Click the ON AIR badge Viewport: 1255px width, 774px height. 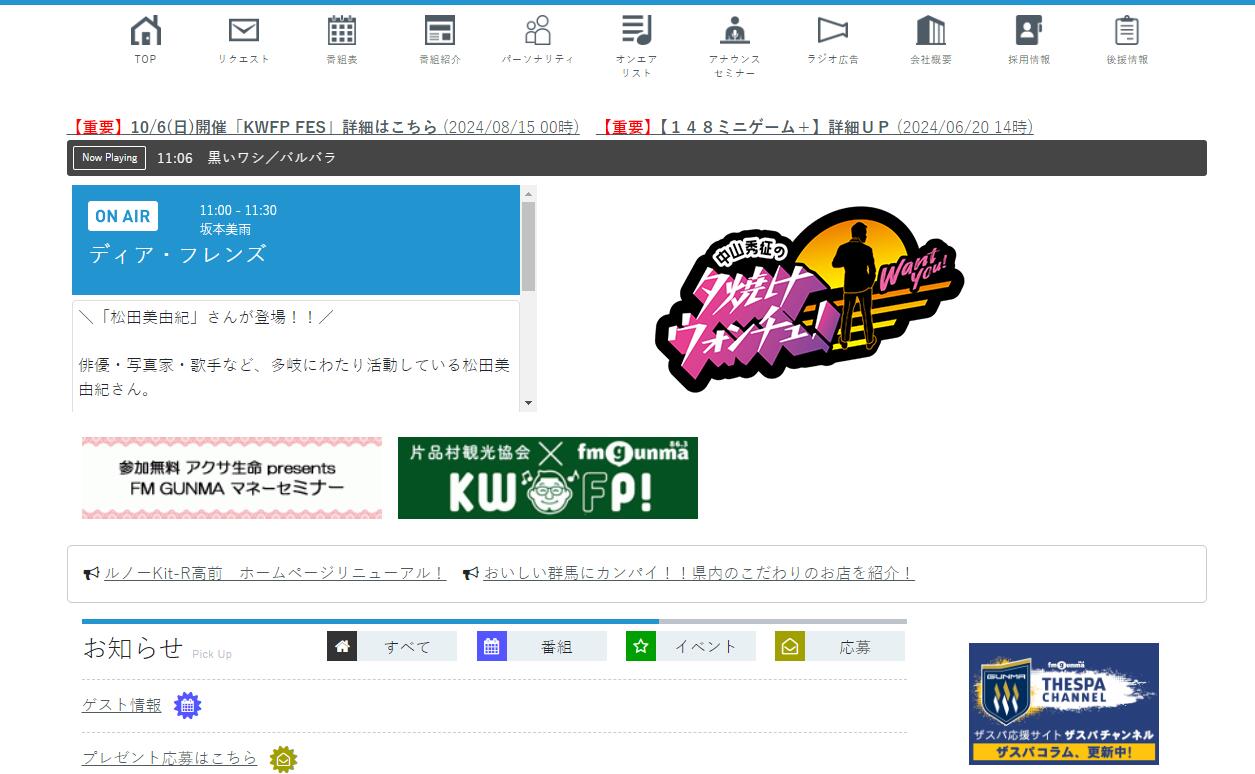[123, 216]
